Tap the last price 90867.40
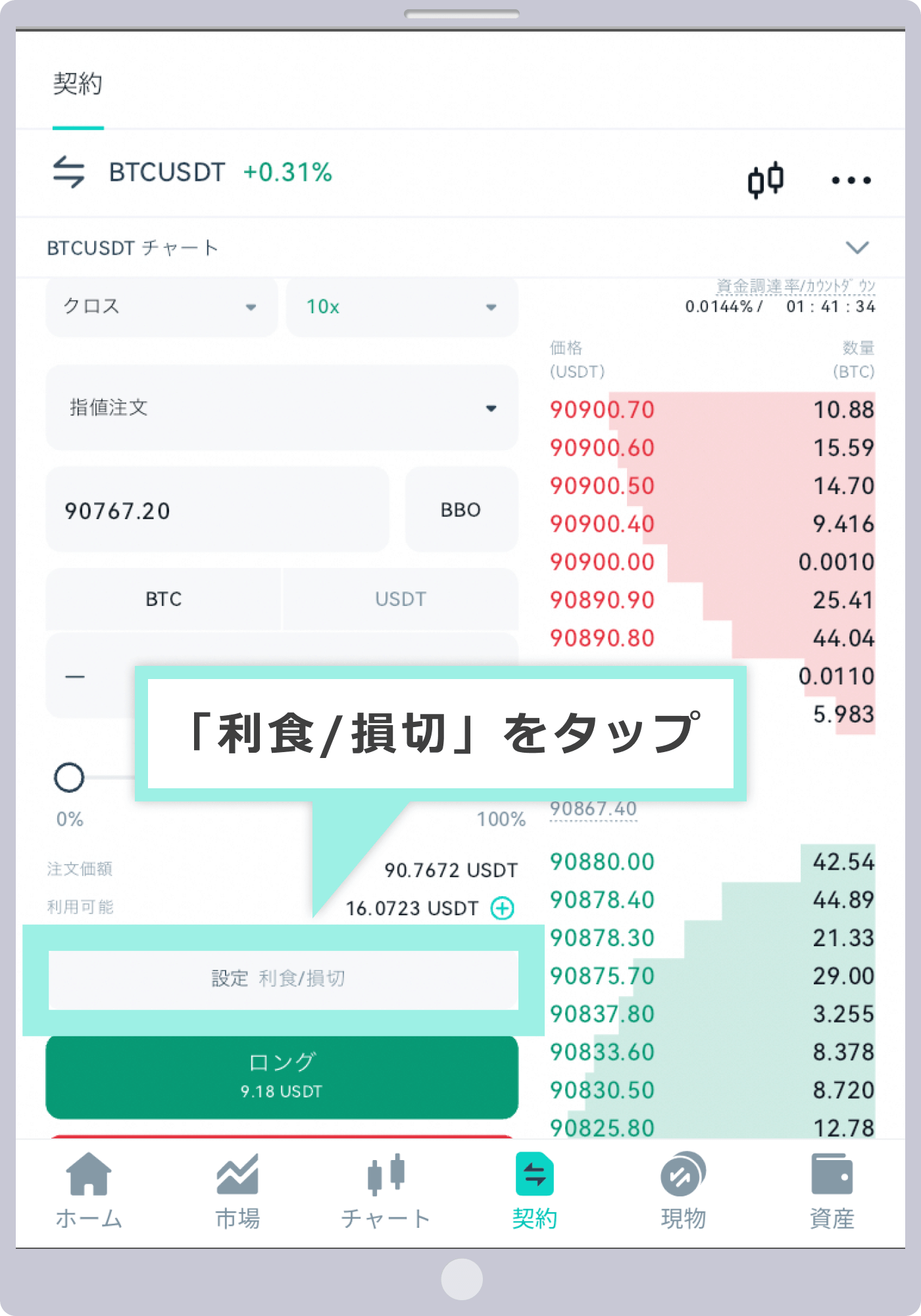The height and width of the screenshot is (1316, 921). (x=593, y=808)
